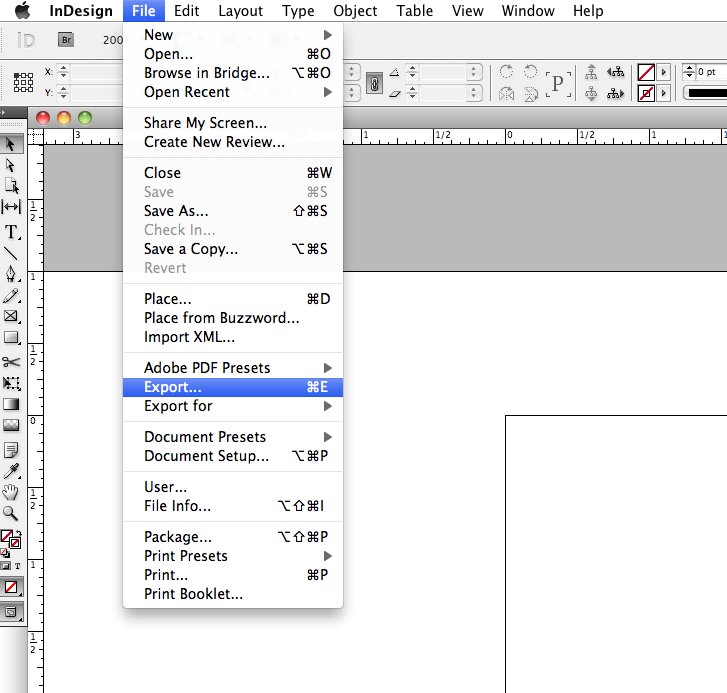The image size is (727, 693).
Task: Select the Hand tool
Action: [11, 492]
